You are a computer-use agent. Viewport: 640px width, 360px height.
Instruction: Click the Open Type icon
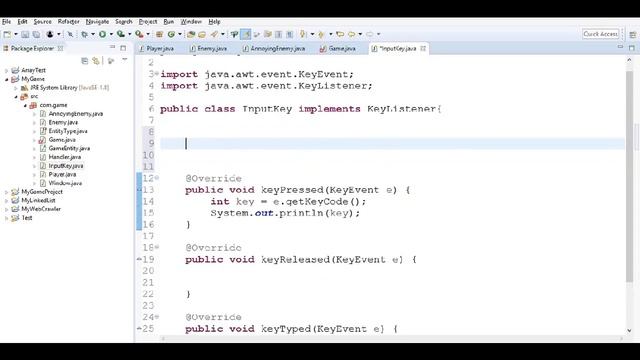click(x=191, y=34)
